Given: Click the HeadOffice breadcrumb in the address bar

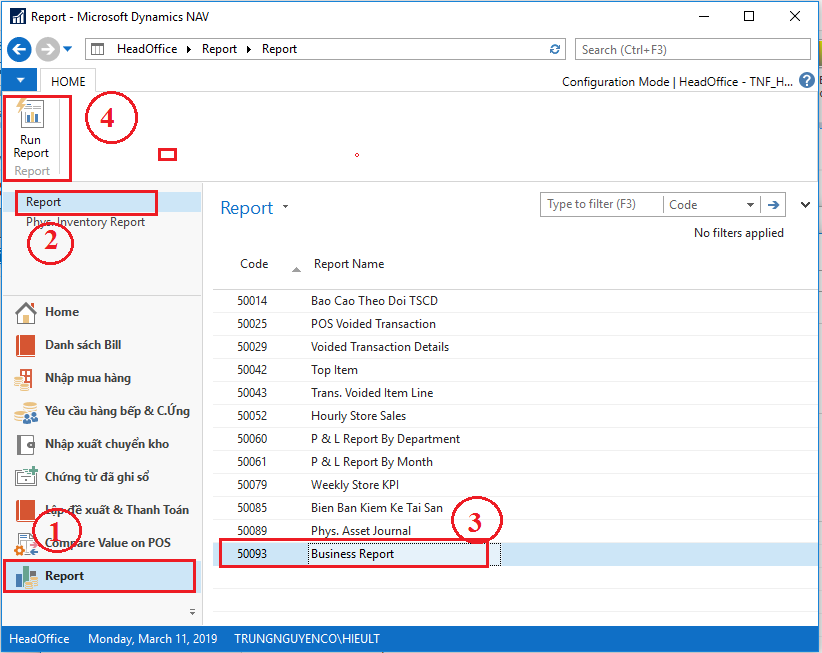Looking at the screenshot, I should pos(147,49).
